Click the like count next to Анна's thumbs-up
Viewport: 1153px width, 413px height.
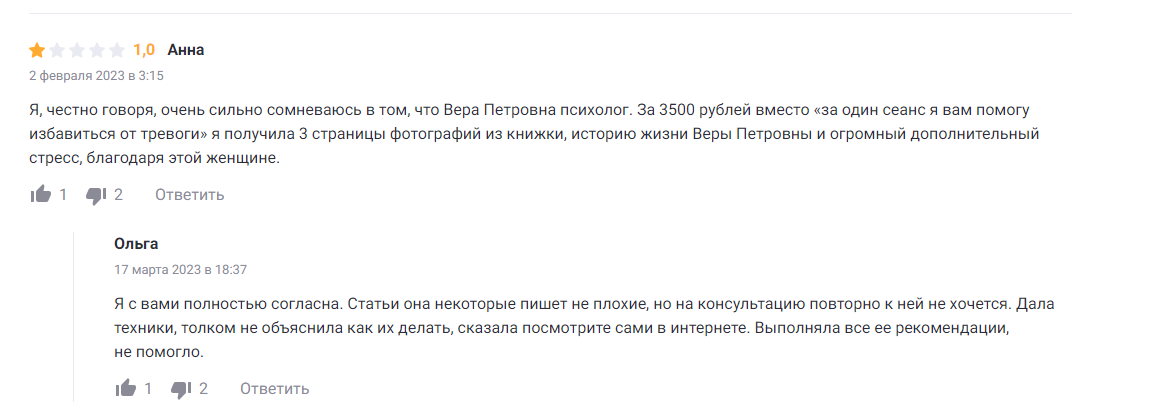coord(63,195)
